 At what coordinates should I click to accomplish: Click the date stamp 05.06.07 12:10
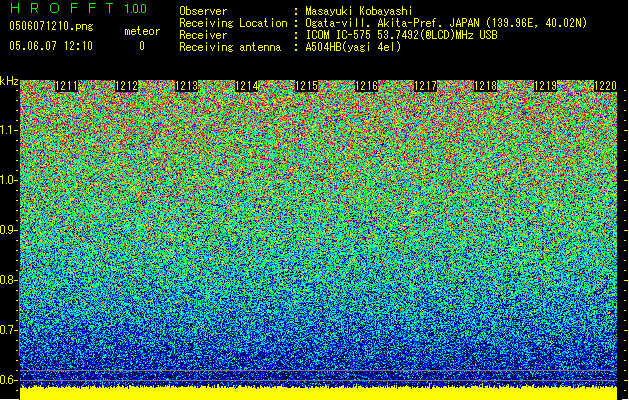click(x=51, y=46)
